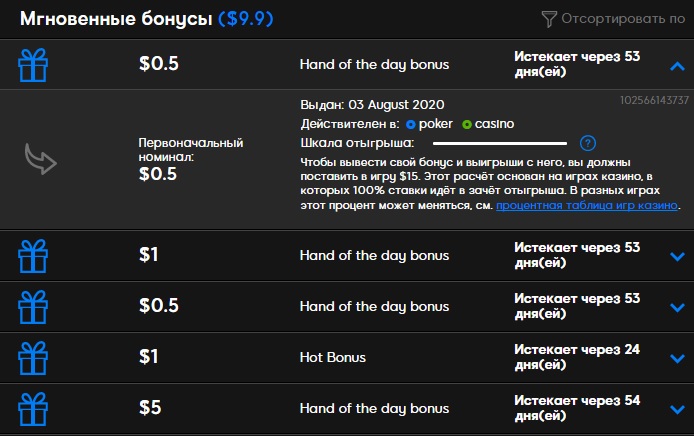694x436 pixels.
Task: Select the casino radio option
Action: 467,124
